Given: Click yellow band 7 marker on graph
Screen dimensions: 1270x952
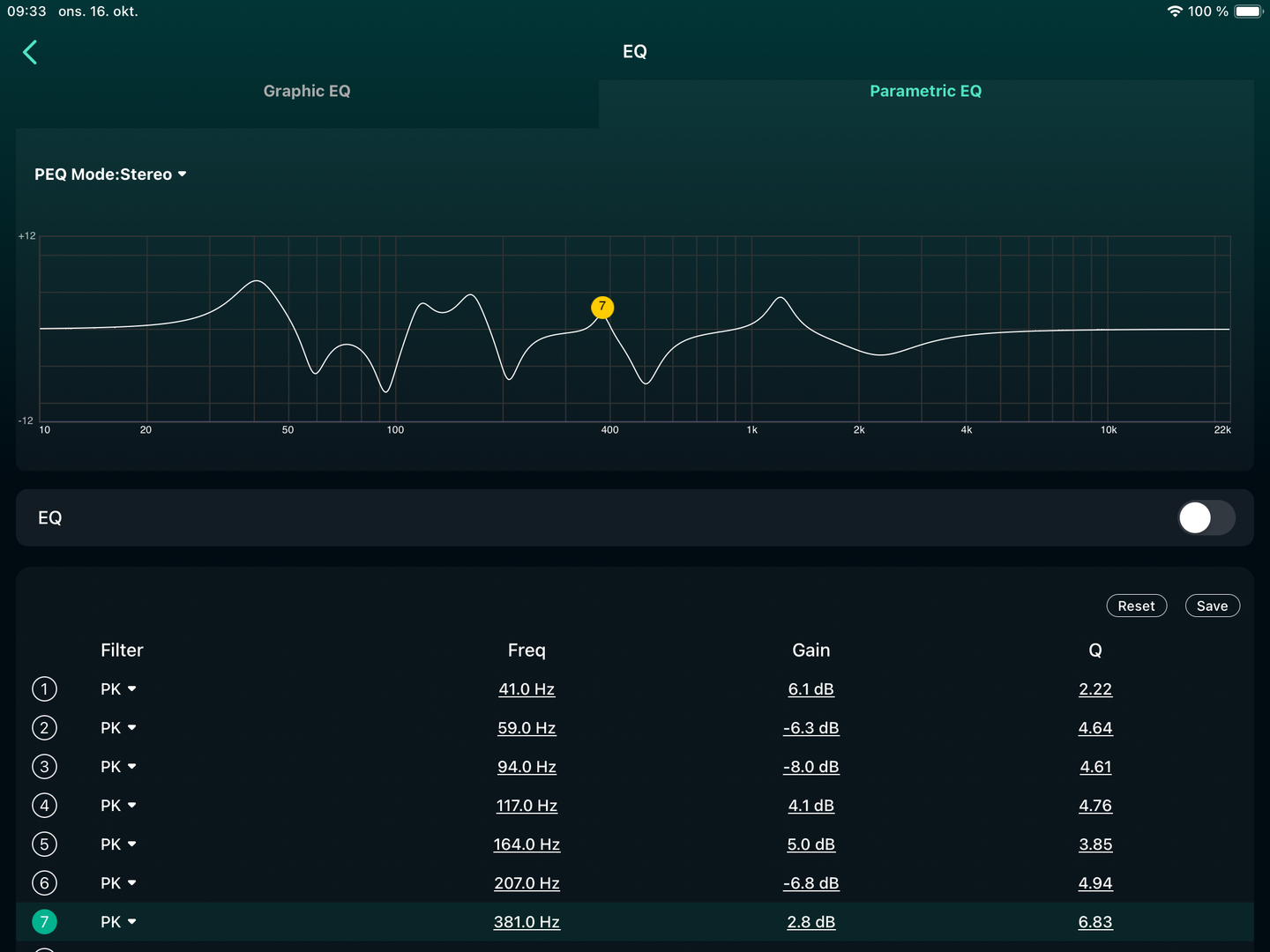Looking at the screenshot, I should point(602,307).
